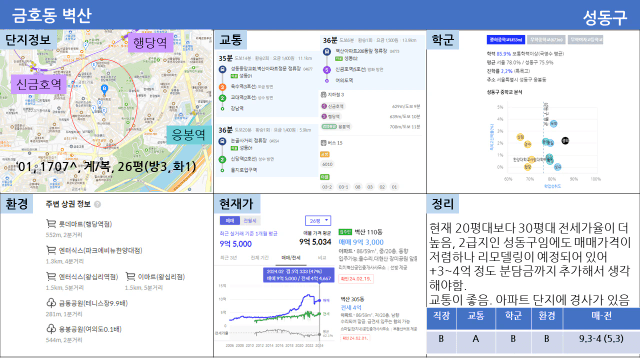Screen dimensions: 640x360
Task: Click the light blue dot at top of scatter chart
Action: click(553, 123)
